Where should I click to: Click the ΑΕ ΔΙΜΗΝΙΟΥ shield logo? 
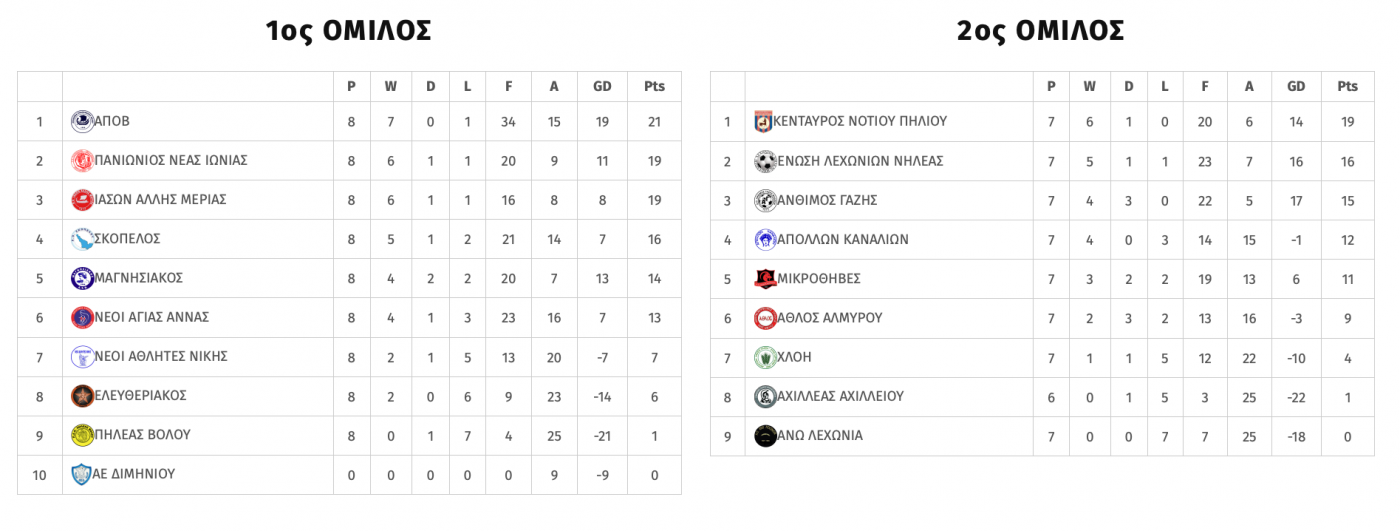point(82,474)
